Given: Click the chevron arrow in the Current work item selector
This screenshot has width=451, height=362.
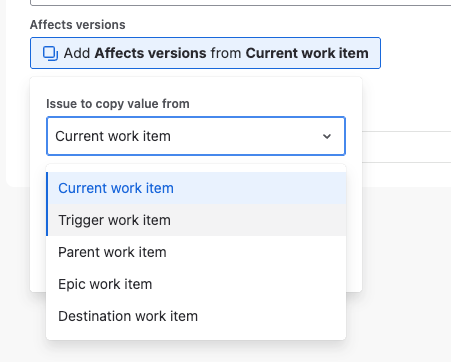Looking at the screenshot, I should pos(327,136).
